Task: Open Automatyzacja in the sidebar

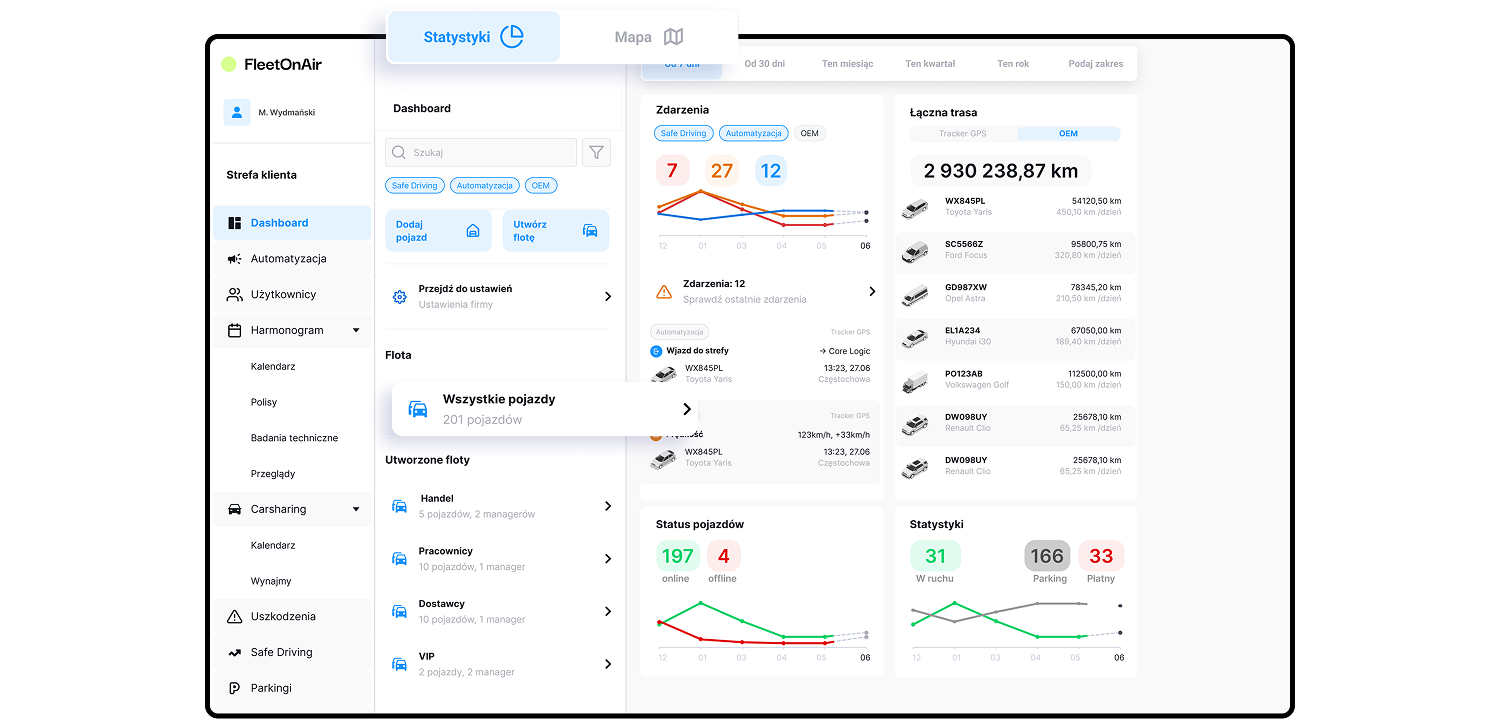Action: pos(291,259)
